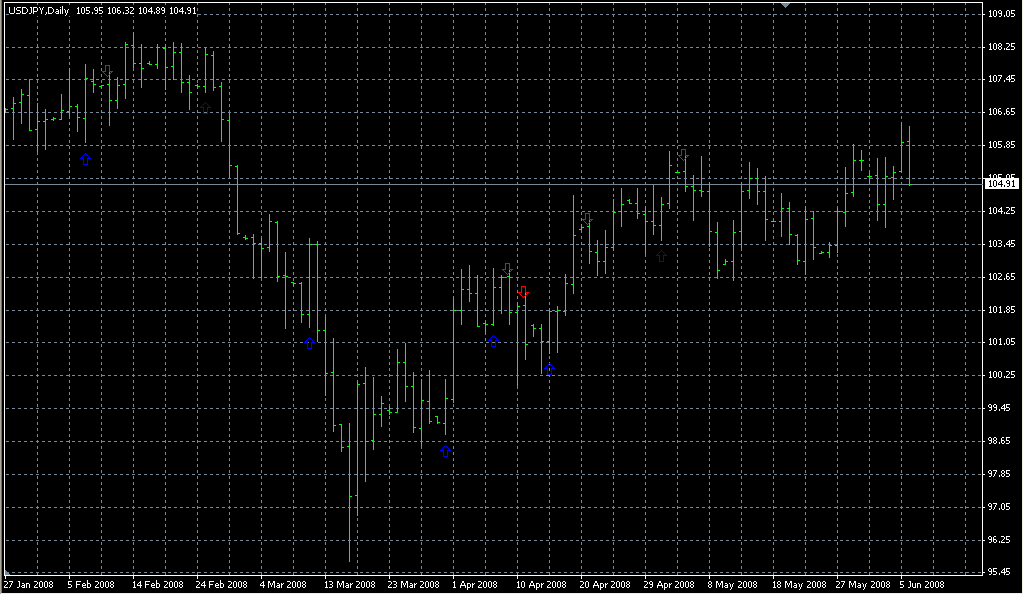Click the 95.45 label on the price axis

click(1001, 572)
